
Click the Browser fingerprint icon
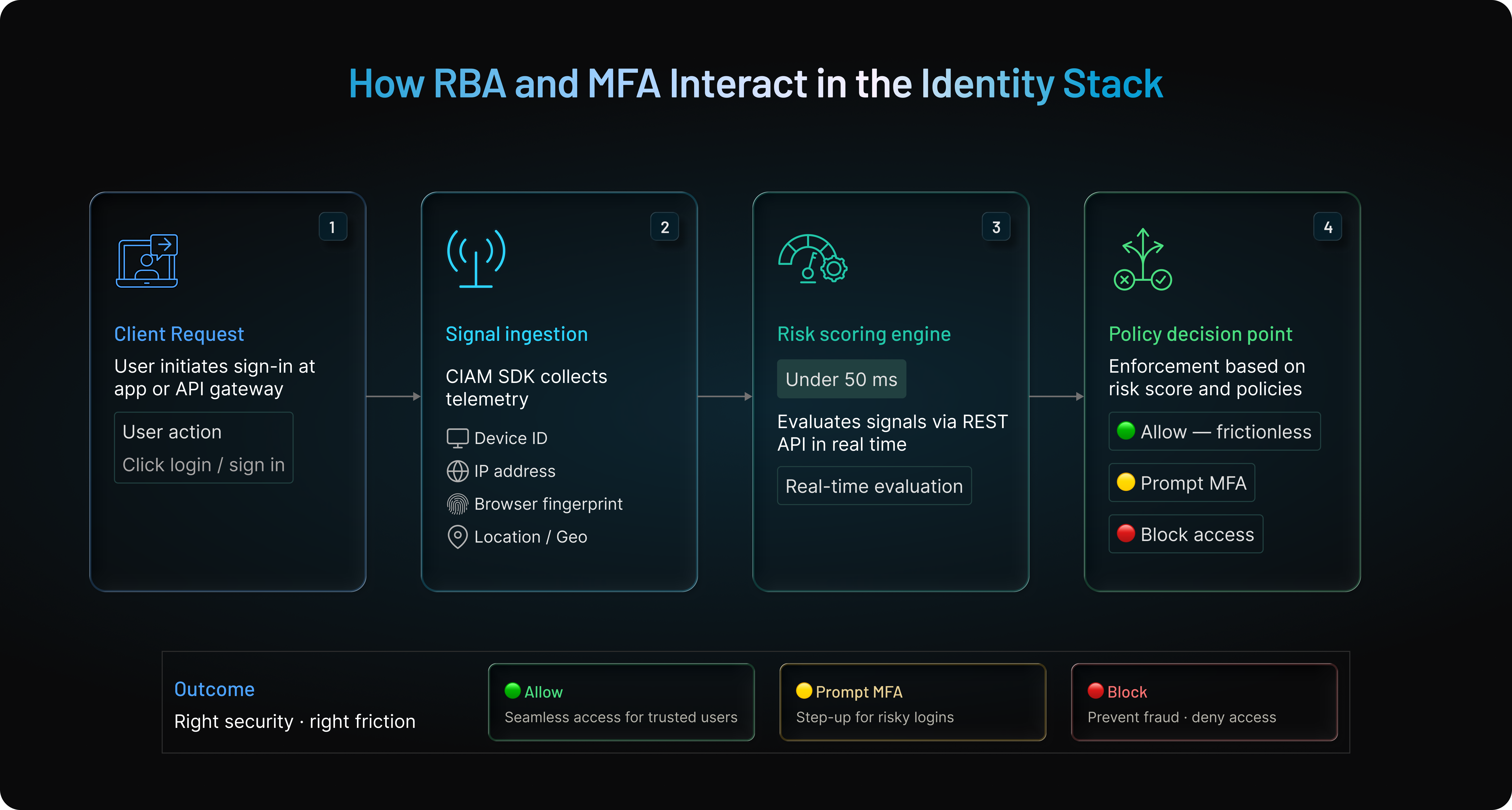coord(457,504)
